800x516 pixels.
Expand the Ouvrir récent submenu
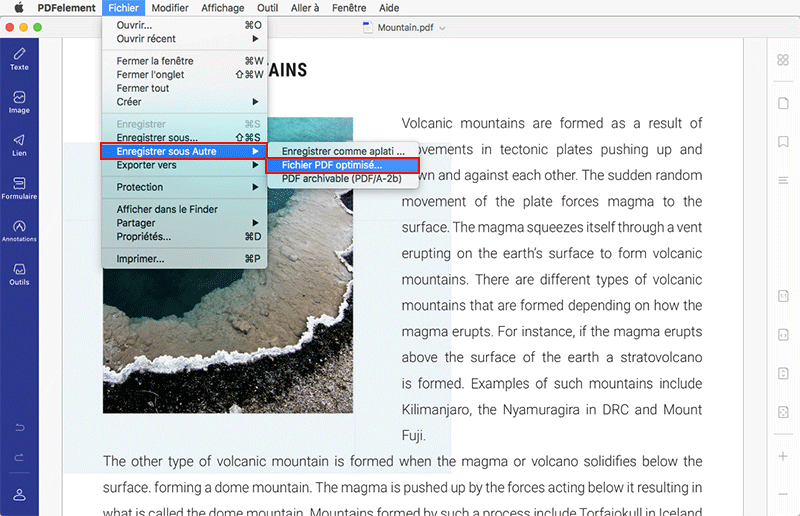[x=184, y=39]
